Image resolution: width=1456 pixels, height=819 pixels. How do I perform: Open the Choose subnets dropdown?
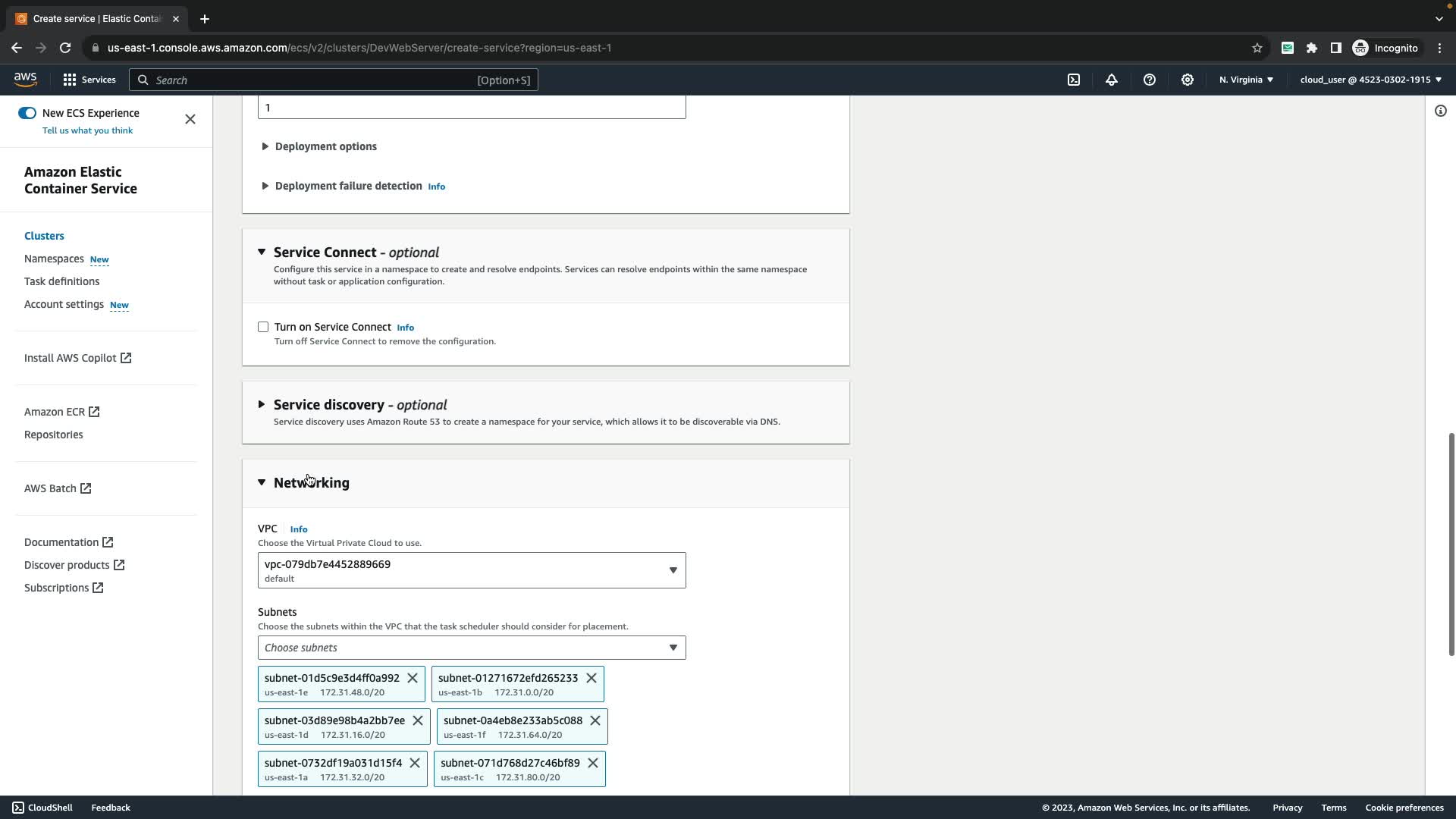pyautogui.click(x=471, y=648)
